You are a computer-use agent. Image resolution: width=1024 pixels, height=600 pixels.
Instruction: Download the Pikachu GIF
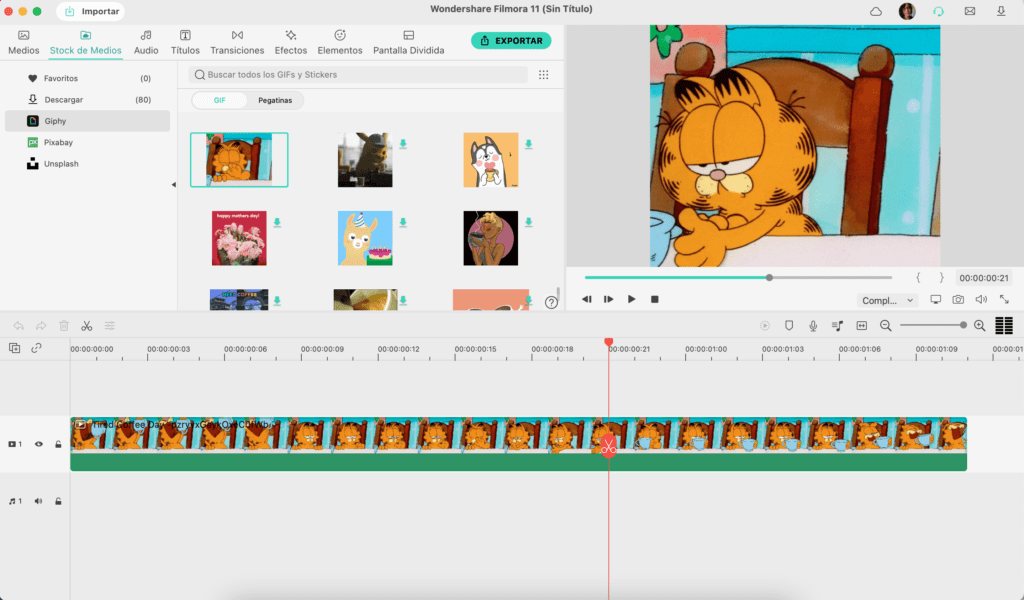403,144
